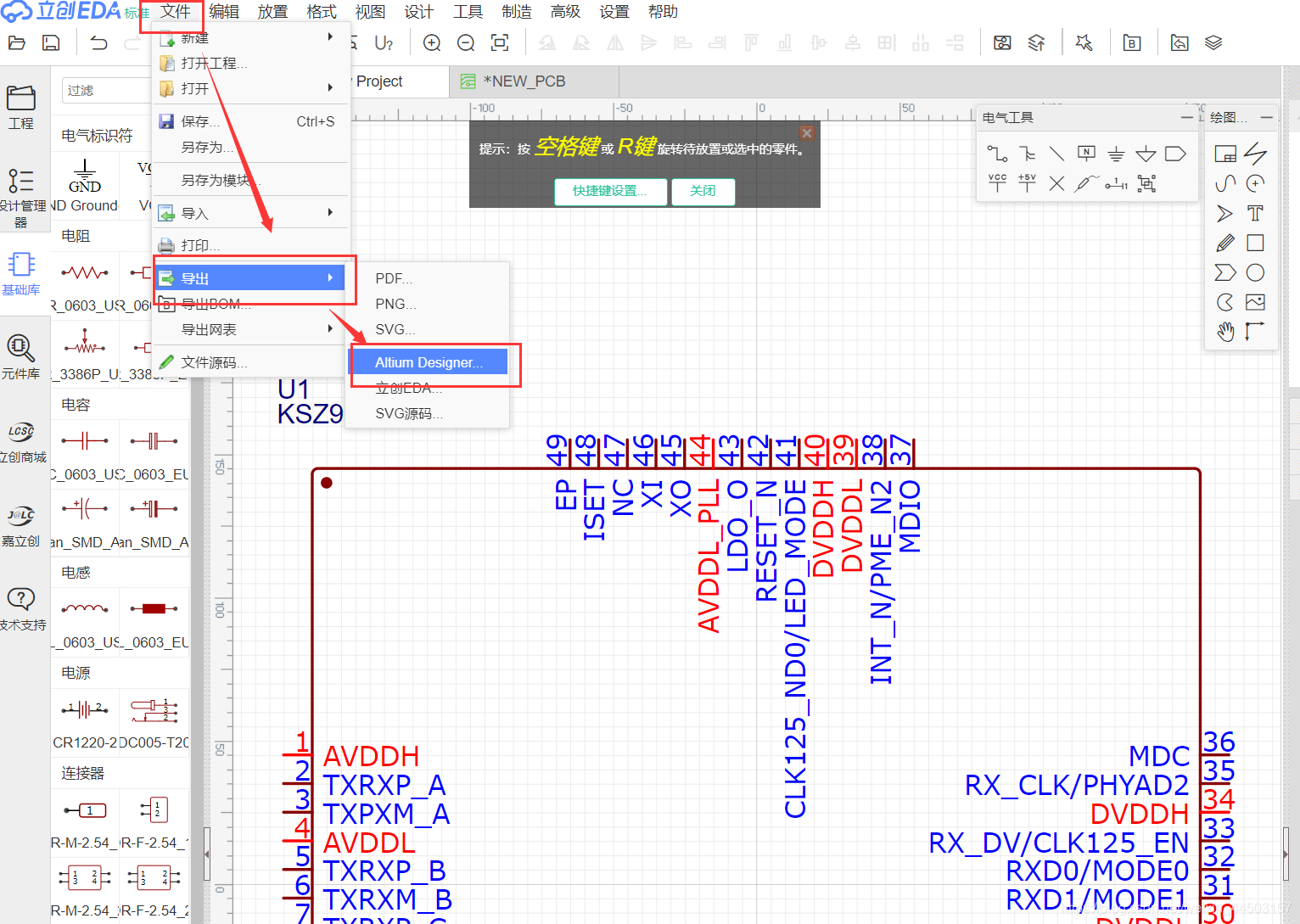Open the 立创商城 LCSC store sidebar icon
The image size is (1300, 924).
[21, 441]
